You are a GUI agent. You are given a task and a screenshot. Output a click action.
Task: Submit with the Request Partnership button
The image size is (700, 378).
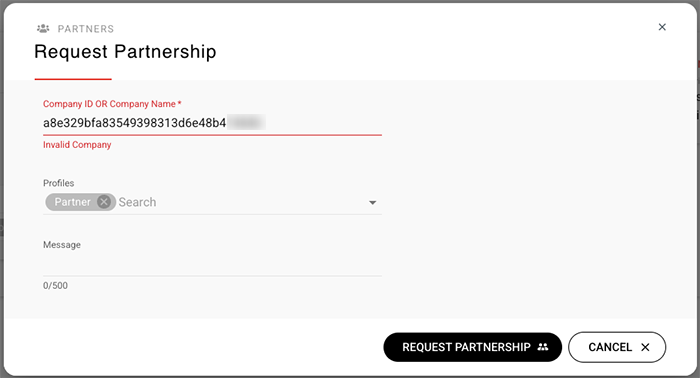click(472, 347)
